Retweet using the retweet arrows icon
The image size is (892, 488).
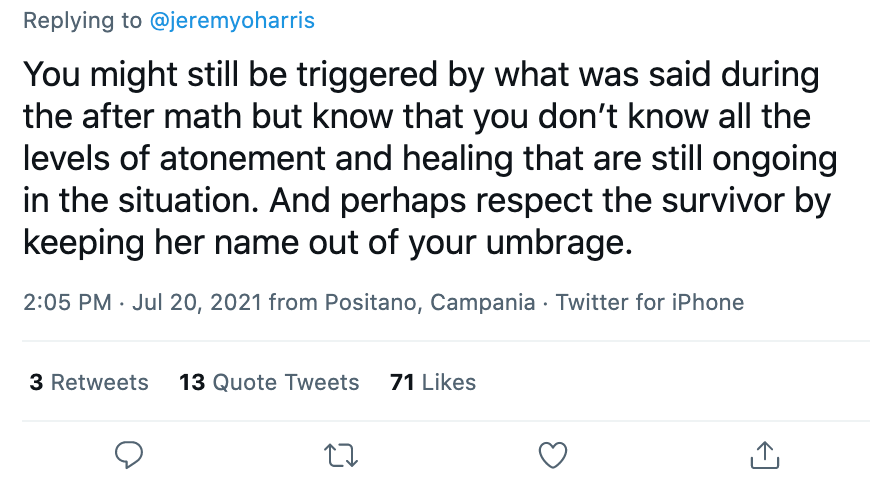[x=341, y=456]
